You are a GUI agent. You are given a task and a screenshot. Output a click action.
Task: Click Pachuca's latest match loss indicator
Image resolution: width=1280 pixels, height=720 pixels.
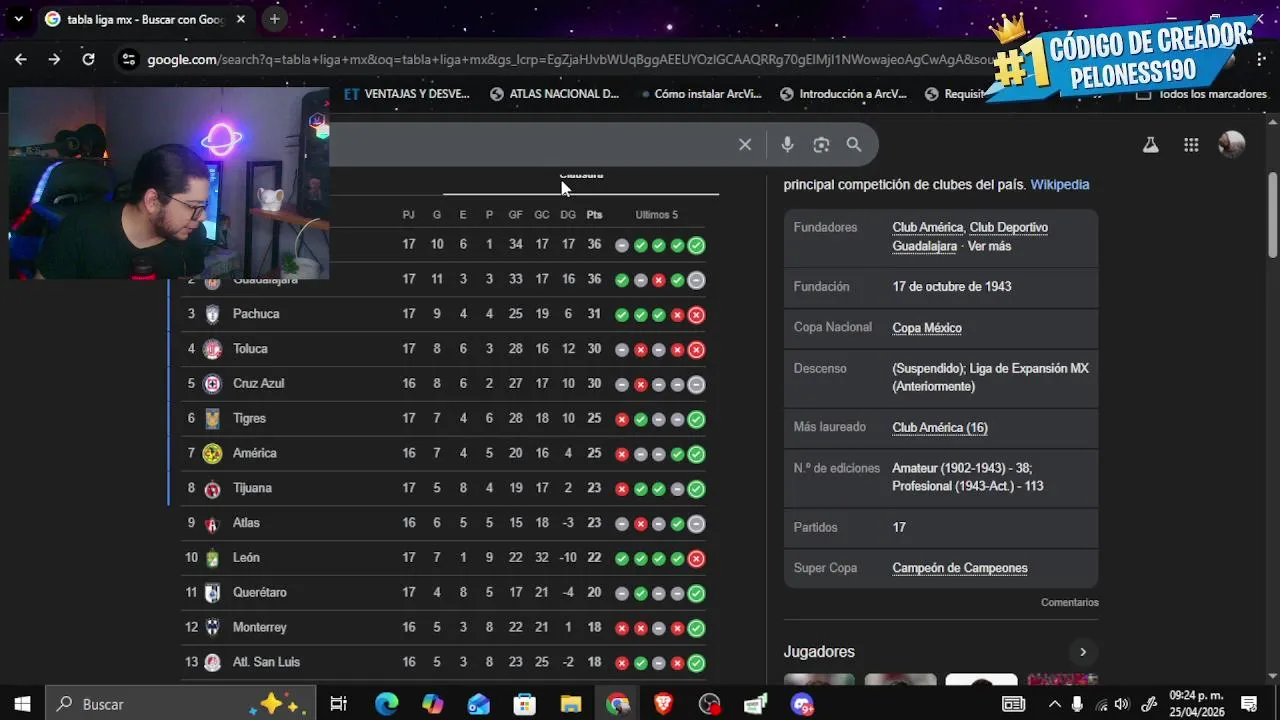(696, 315)
